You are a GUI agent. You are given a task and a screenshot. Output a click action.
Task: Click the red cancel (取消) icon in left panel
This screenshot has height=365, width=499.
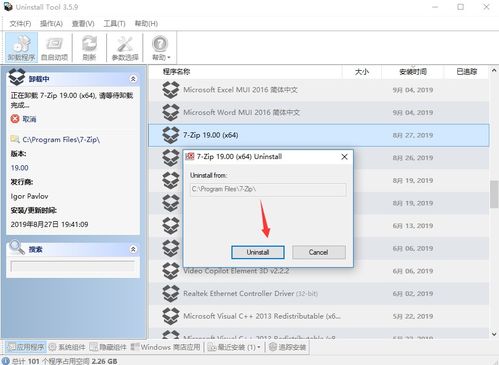(x=15, y=119)
